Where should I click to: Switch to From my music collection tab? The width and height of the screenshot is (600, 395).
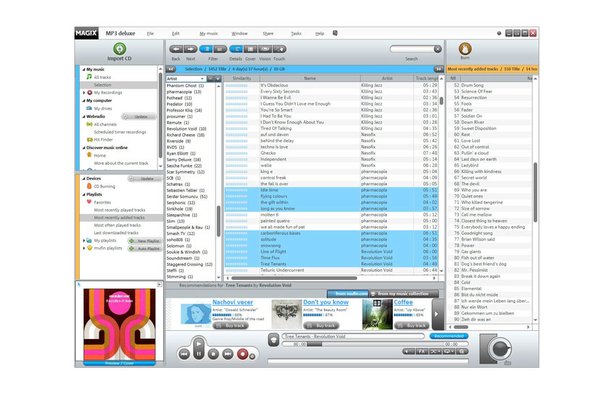pyautogui.click(x=404, y=294)
